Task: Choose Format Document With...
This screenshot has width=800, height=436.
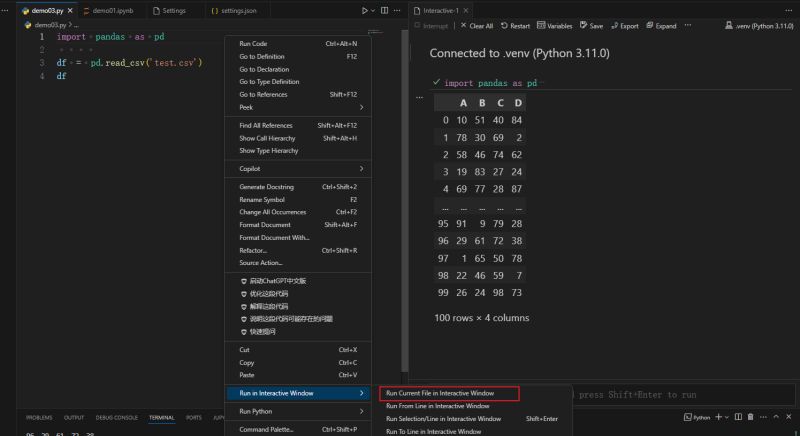Action: [298, 238]
